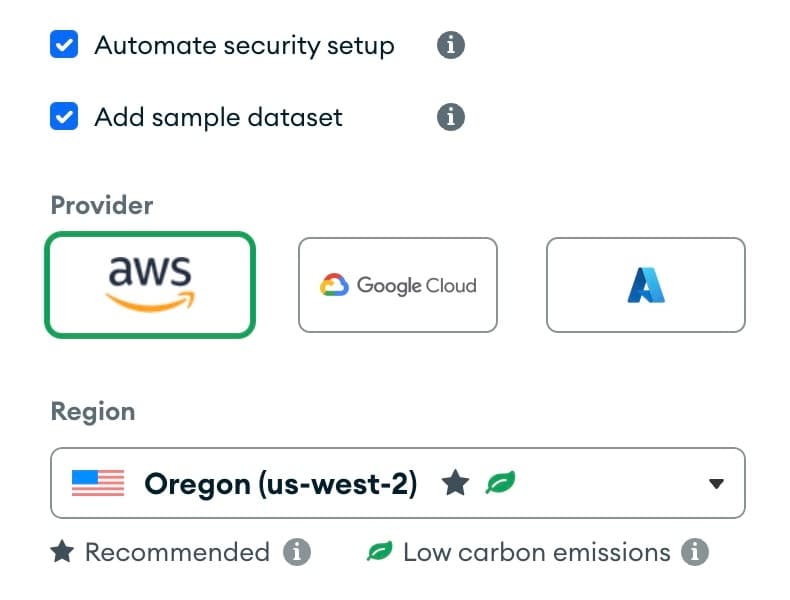Click the Automate security setup label
This screenshot has height=600, width=790.
coord(244,45)
